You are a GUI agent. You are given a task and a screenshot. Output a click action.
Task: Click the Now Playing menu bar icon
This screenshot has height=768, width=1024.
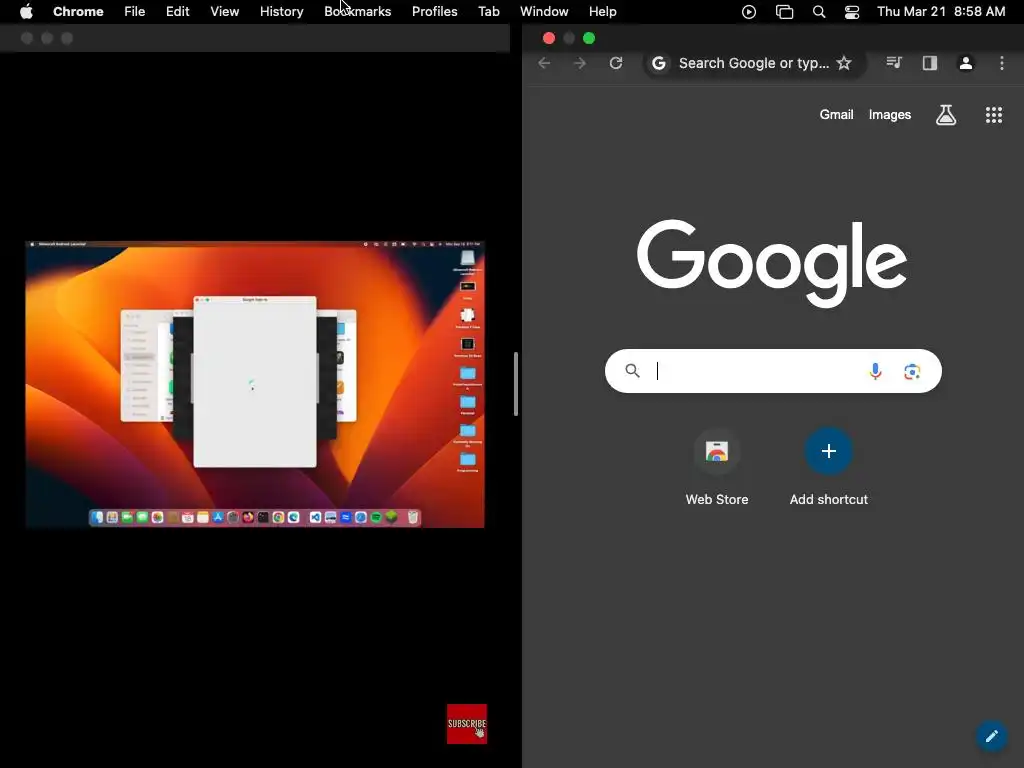(x=749, y=12)
